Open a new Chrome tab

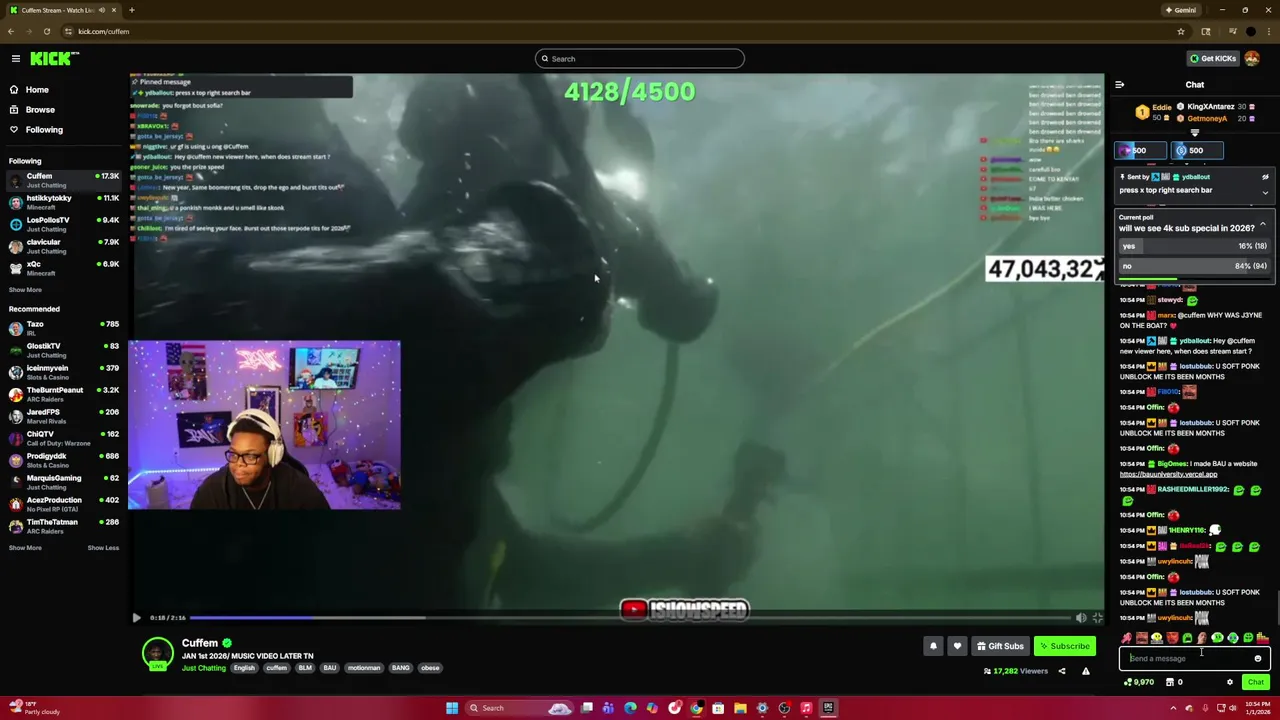(132, 10)
